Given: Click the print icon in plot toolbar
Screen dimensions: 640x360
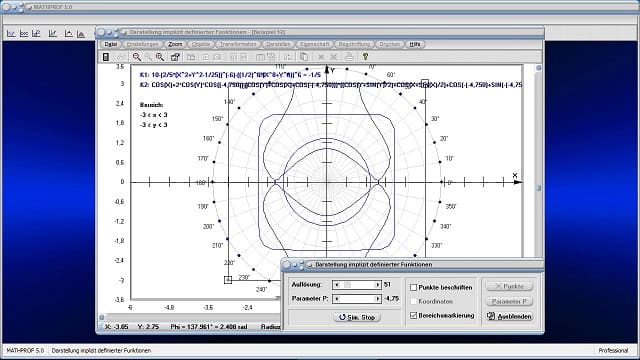Looking at the screenshot, I should [x=349, y=57].
